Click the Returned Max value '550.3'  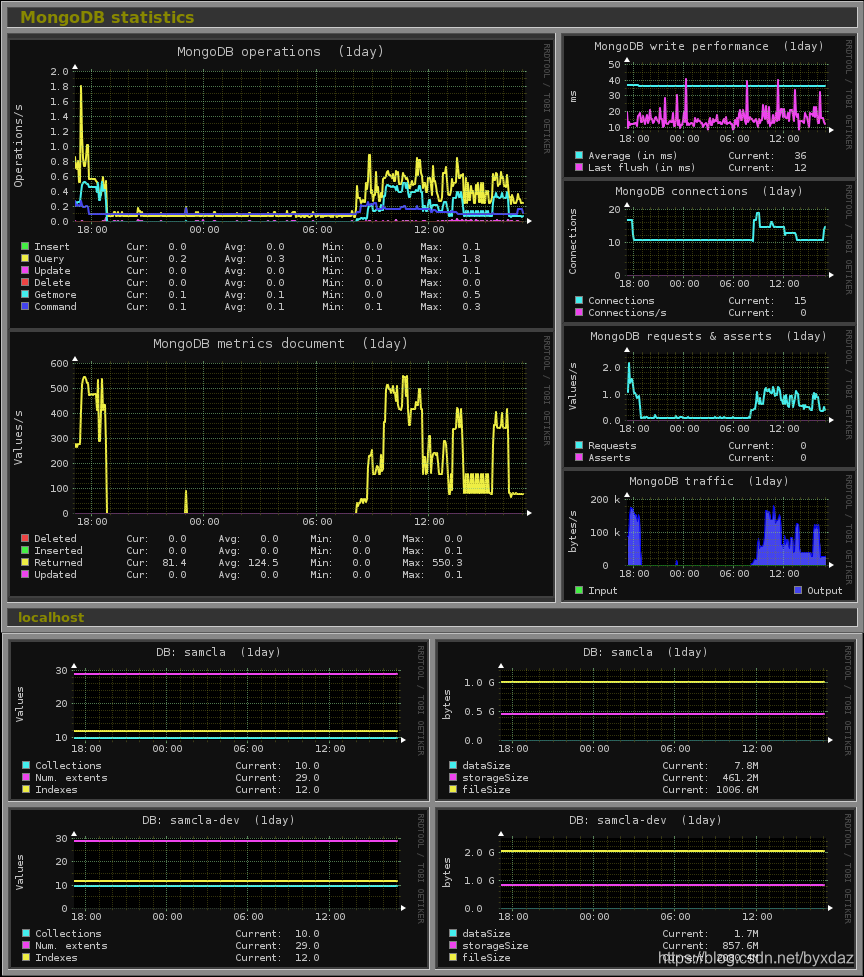click(447, 563)
